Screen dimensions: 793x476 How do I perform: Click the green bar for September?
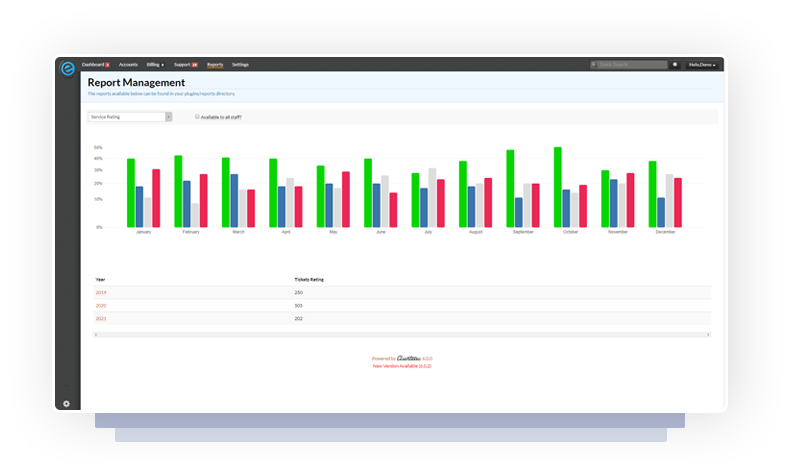[x=510, y=188]
